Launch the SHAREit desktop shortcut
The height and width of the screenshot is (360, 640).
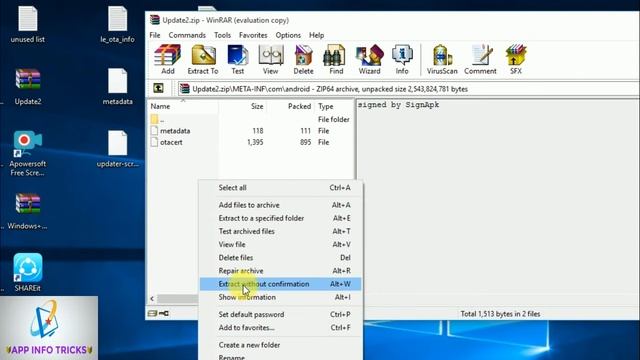point(28,273)
